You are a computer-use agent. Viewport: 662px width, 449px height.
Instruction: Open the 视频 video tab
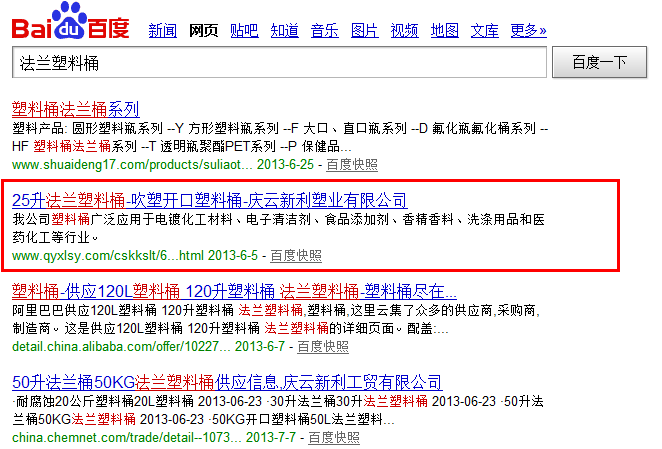(x=404, y=30)
